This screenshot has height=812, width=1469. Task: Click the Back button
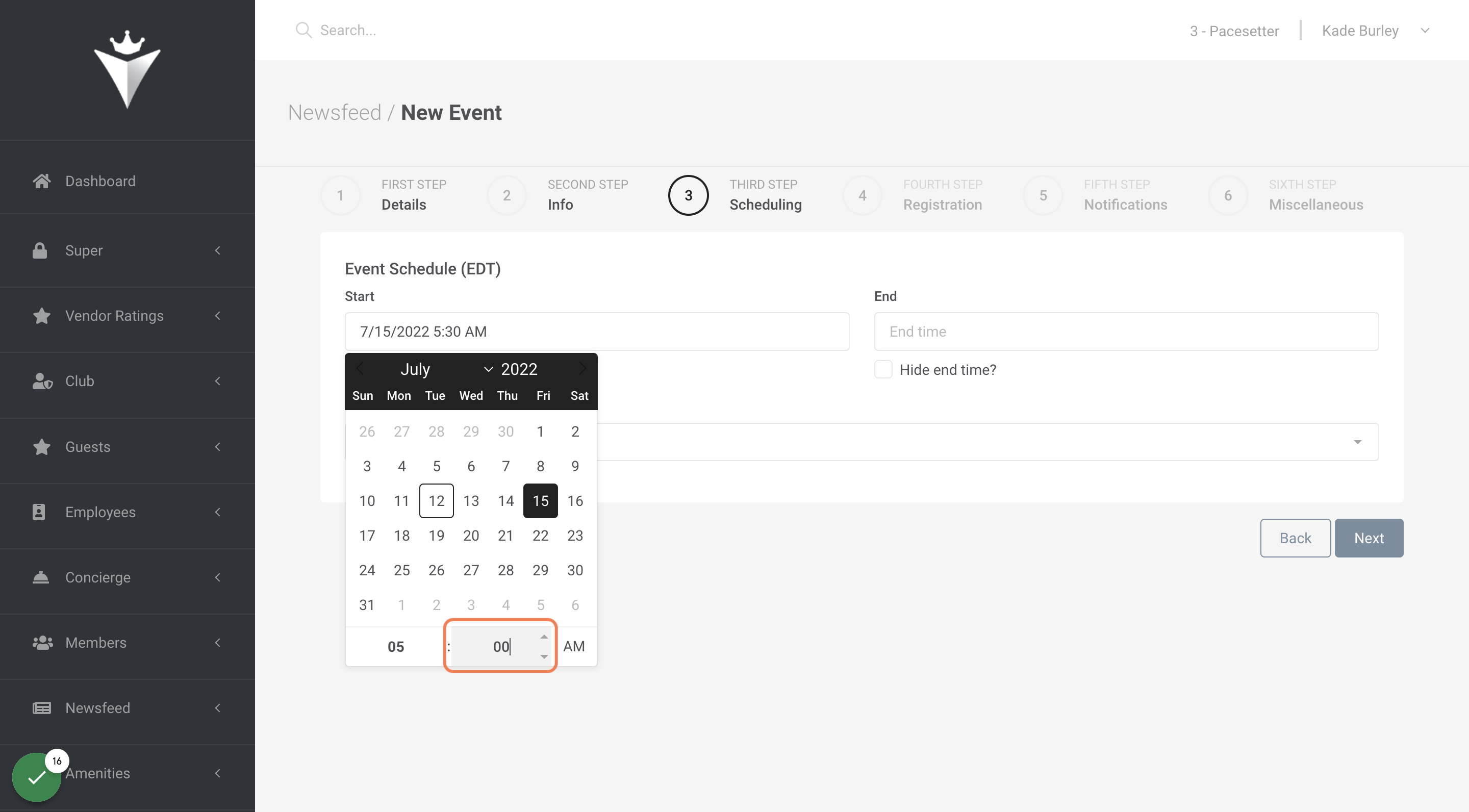point(1295,538)
